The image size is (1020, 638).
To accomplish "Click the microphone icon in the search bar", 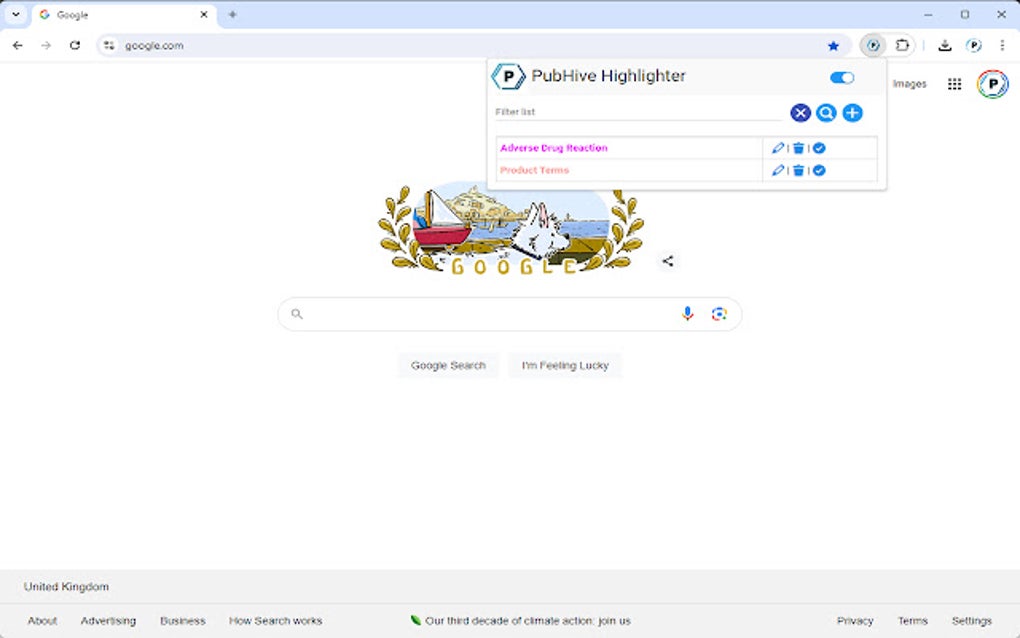I will coord(688,314).
